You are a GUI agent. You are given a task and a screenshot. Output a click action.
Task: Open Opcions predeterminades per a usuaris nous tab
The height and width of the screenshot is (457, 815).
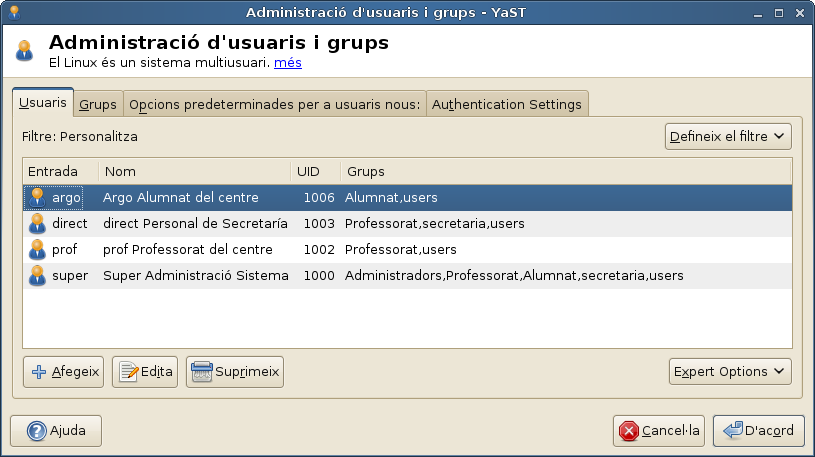point(274,104)
